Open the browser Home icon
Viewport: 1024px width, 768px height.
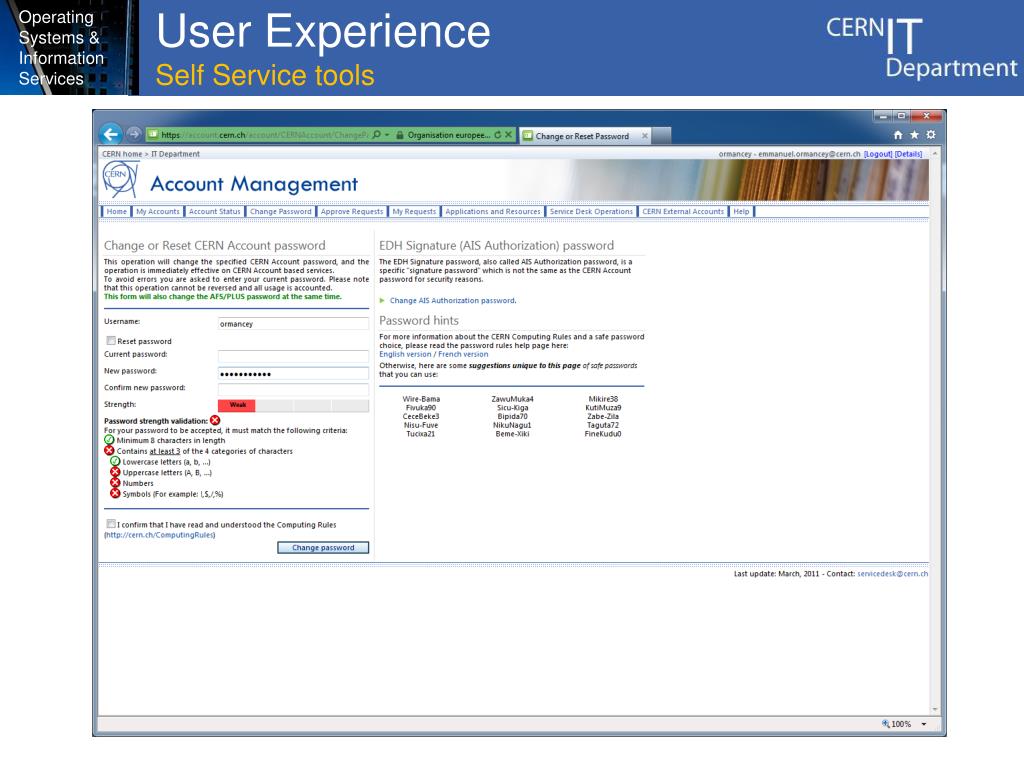tap(898, 135)
